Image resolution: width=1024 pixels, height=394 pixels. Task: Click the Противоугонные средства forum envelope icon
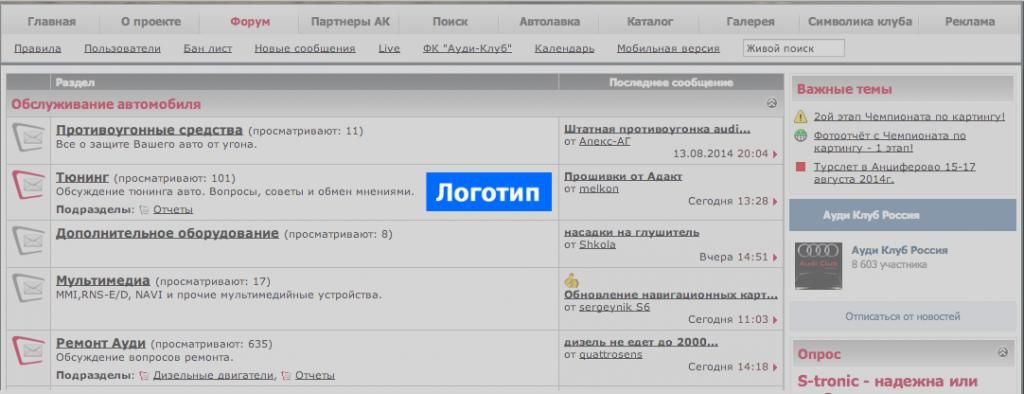pyautogui.click(x=28, y=138)
